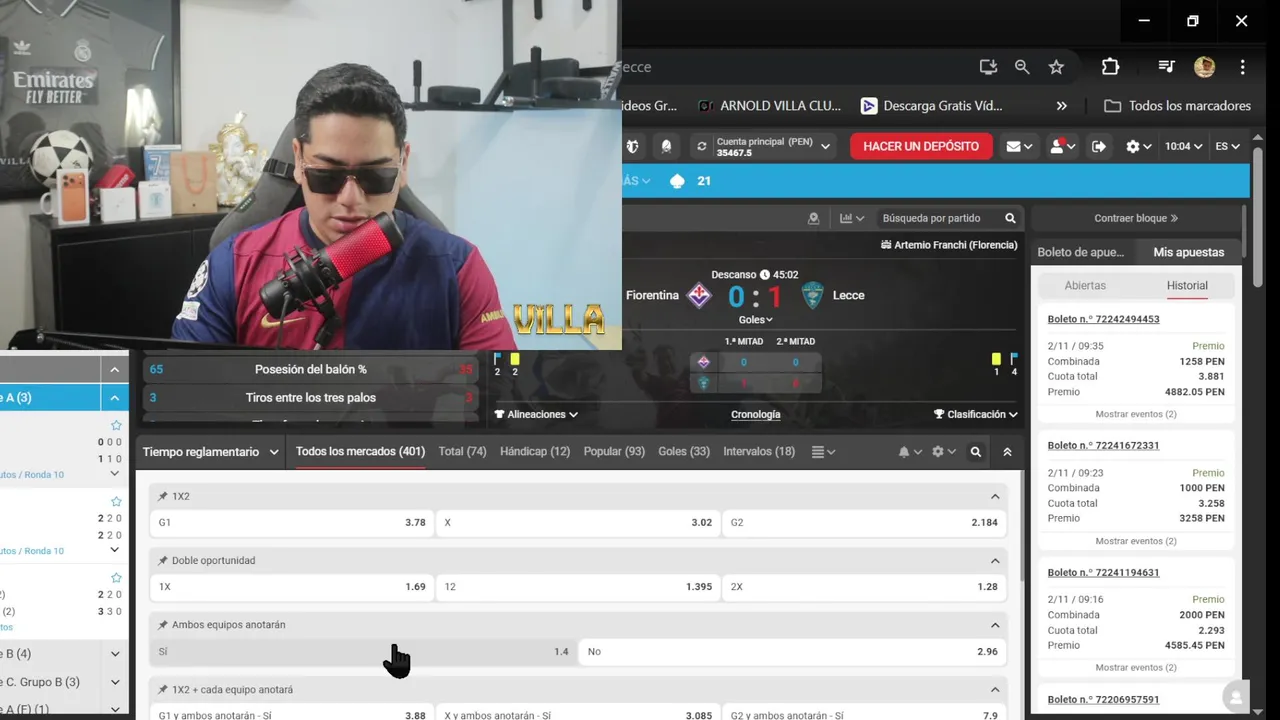Click the stadium location pin icon
The image size is (1280, 720).
tap(813, 218)
